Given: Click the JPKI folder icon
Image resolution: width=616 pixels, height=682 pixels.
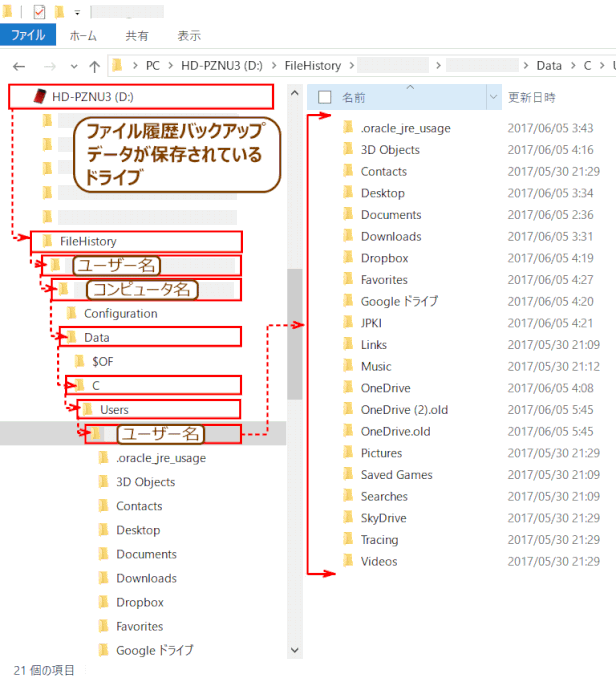Looking at the screenshot, I should pos(348,322).
